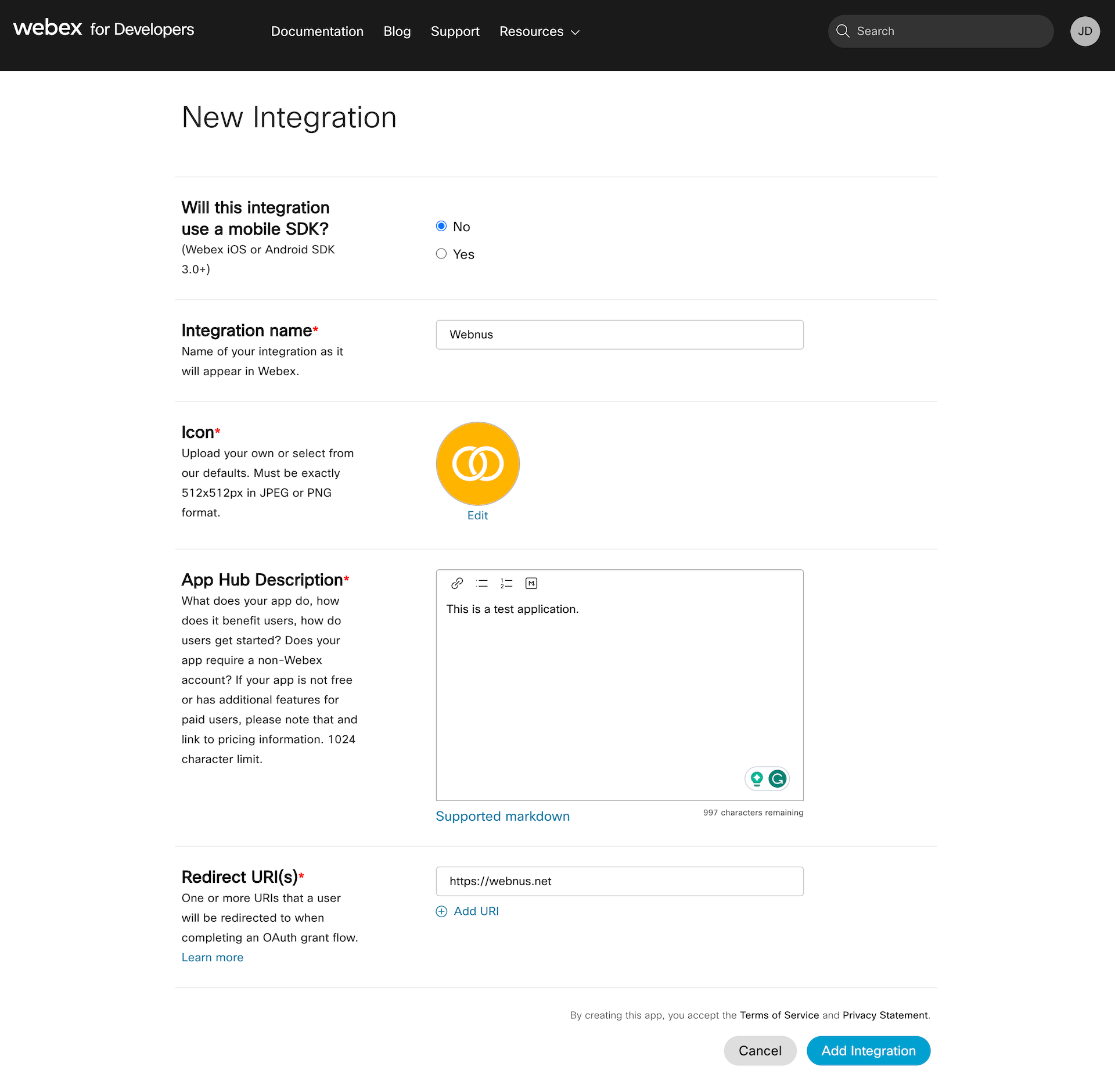
Task: Select the Yes radio button for mobile SDK
Action: pos(441,254)
